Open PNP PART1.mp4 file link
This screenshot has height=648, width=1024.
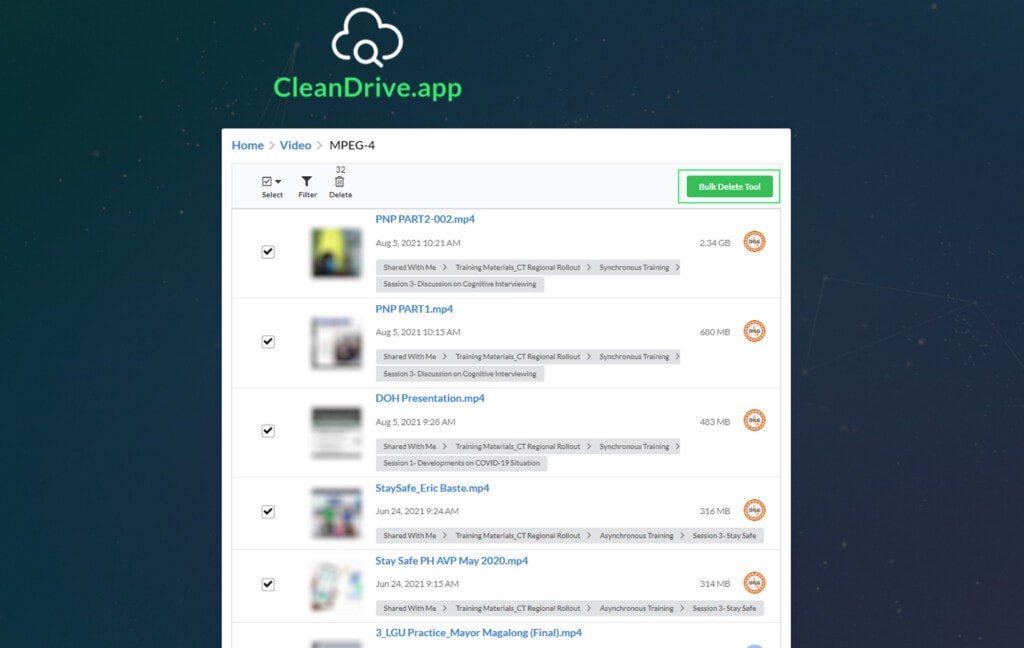[414, 309]
